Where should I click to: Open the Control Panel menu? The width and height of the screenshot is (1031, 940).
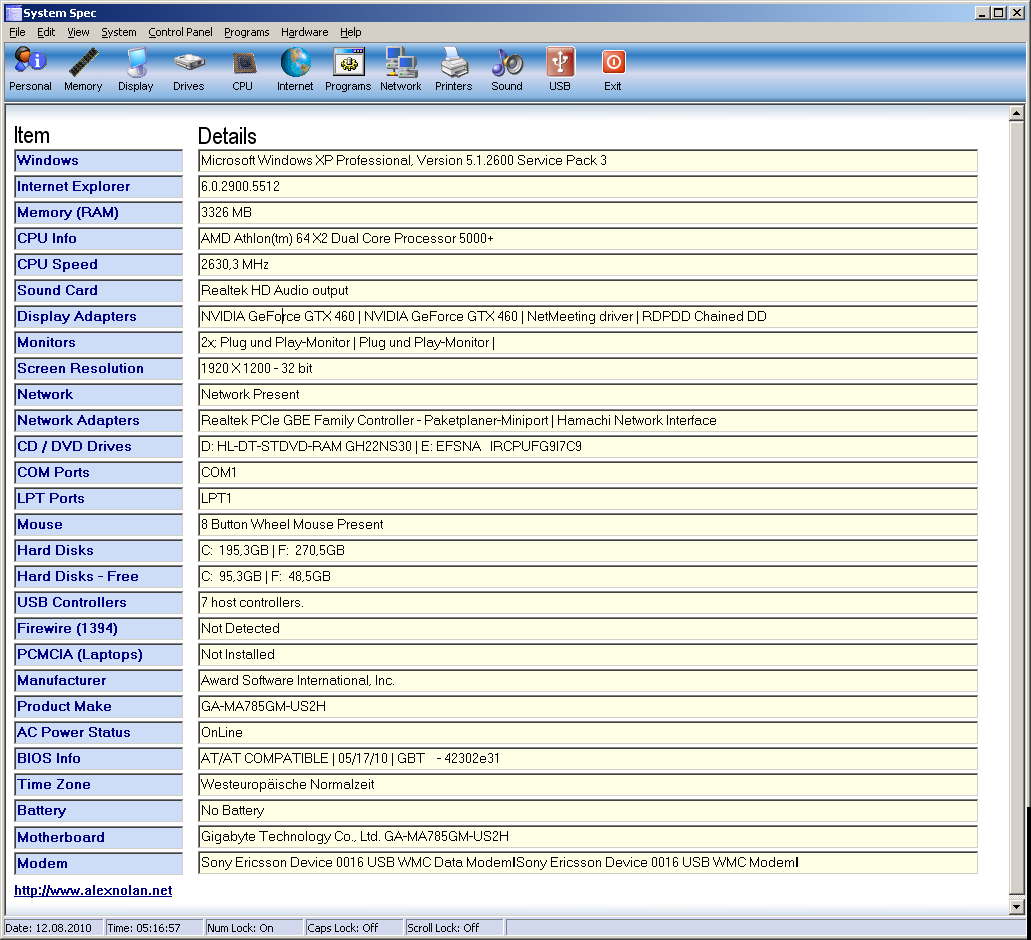pyautogui.click(x=180, y=32)
